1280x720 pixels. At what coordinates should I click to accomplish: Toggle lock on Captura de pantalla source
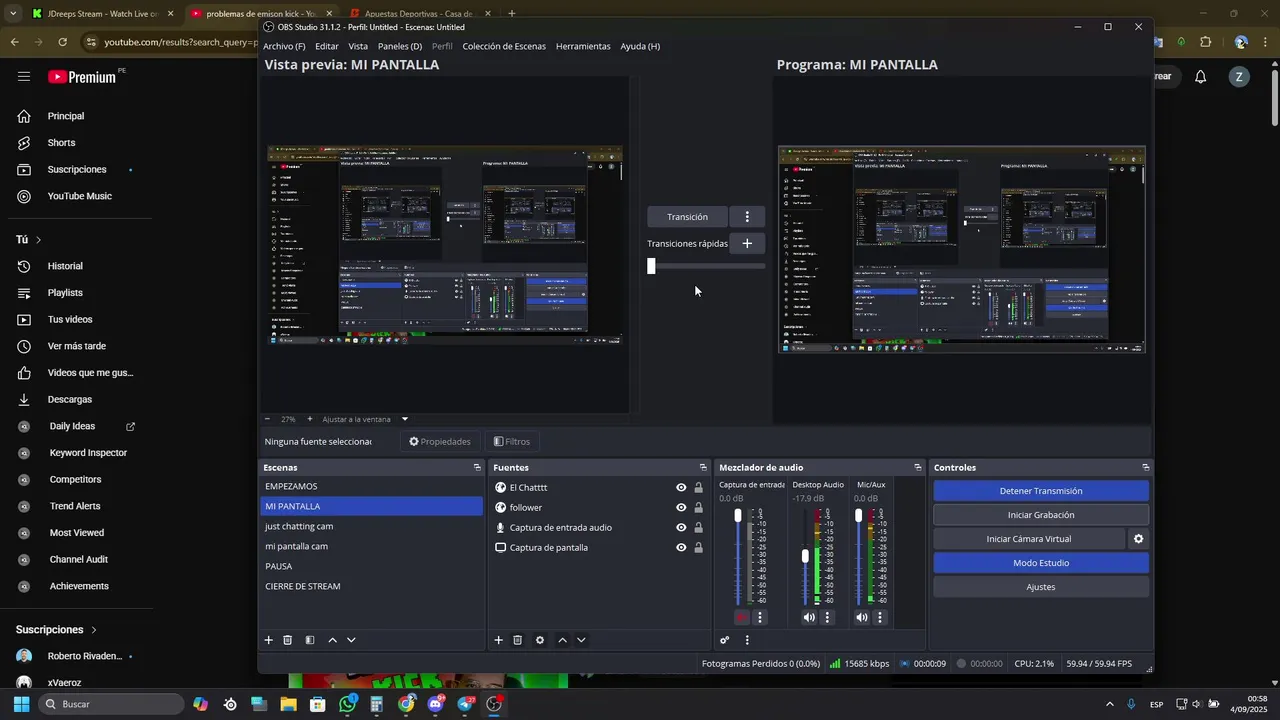pyautogui.click(x=698, y=548)
